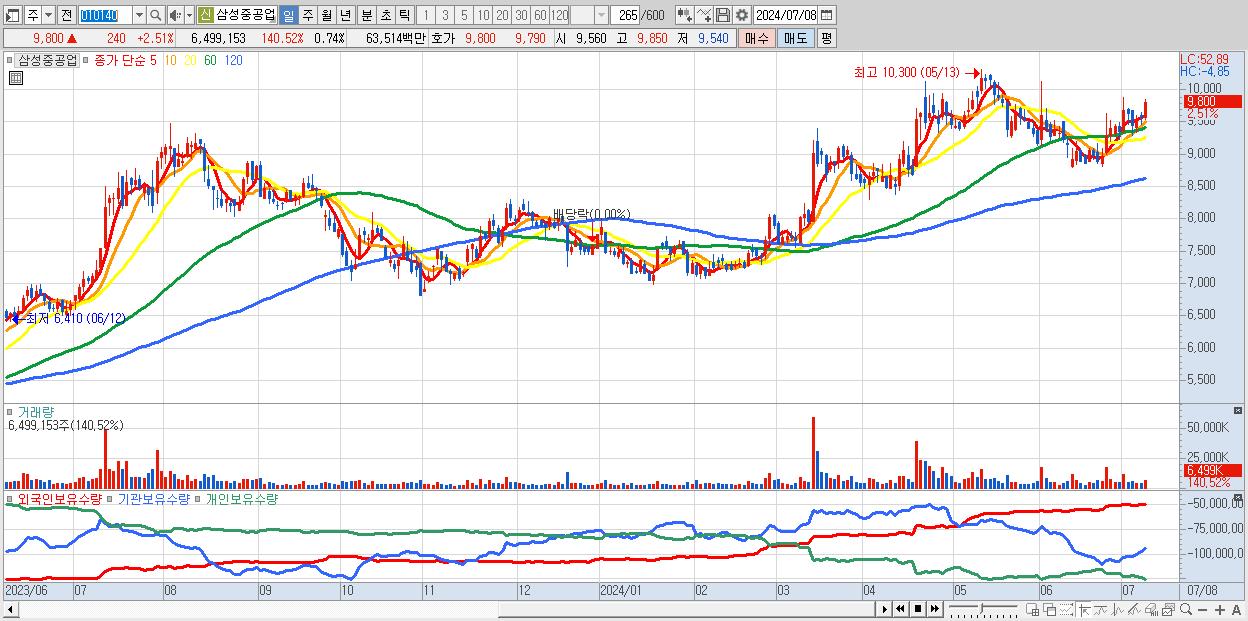1248x621 pixels.
Task: Click the 265 candle count field
Action: (x=625, y=15)
